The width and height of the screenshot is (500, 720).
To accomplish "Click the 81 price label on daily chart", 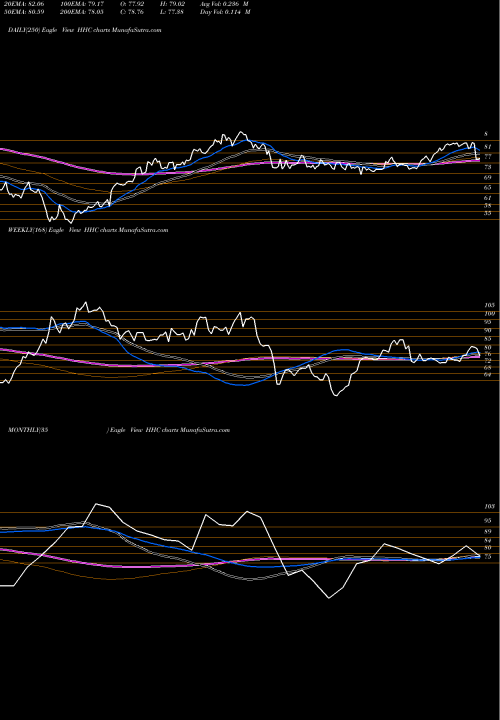I will click(x=488, y=147).
